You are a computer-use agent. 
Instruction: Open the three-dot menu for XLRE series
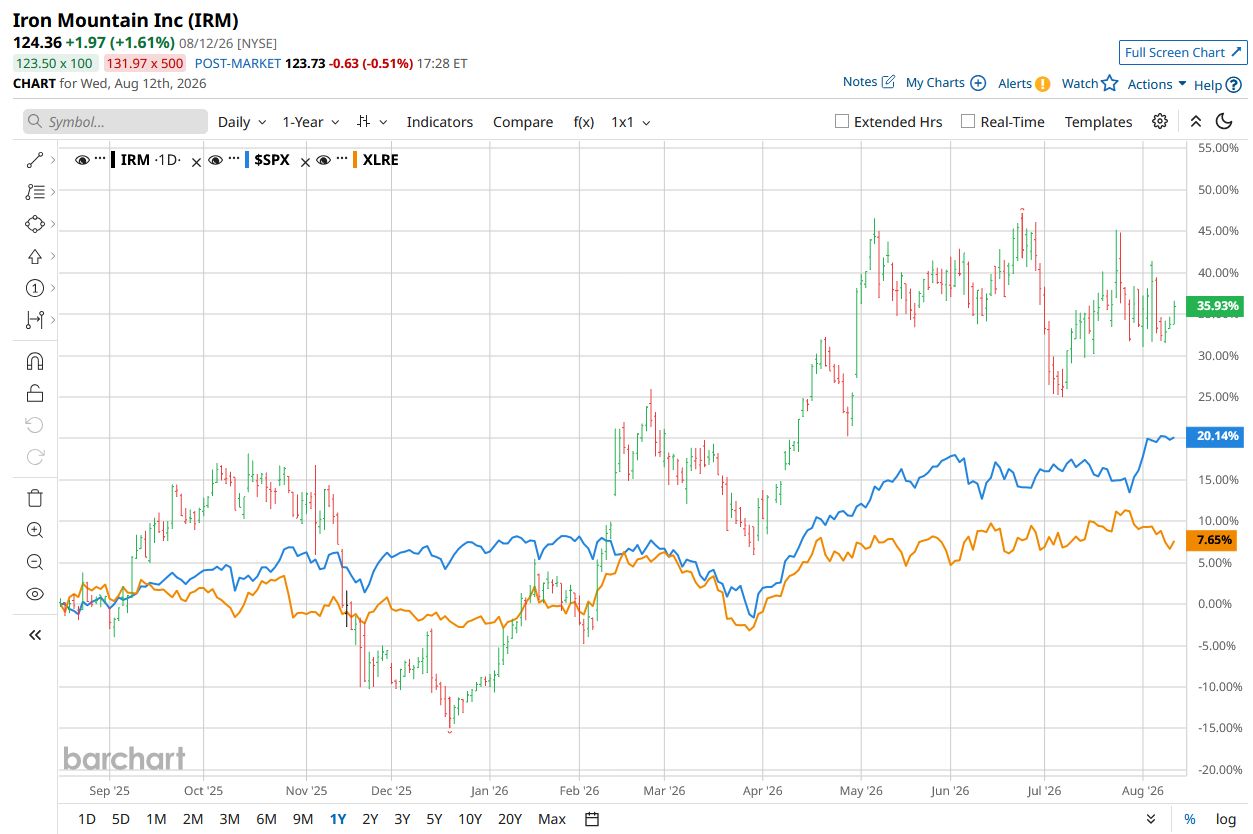point(341,159)
